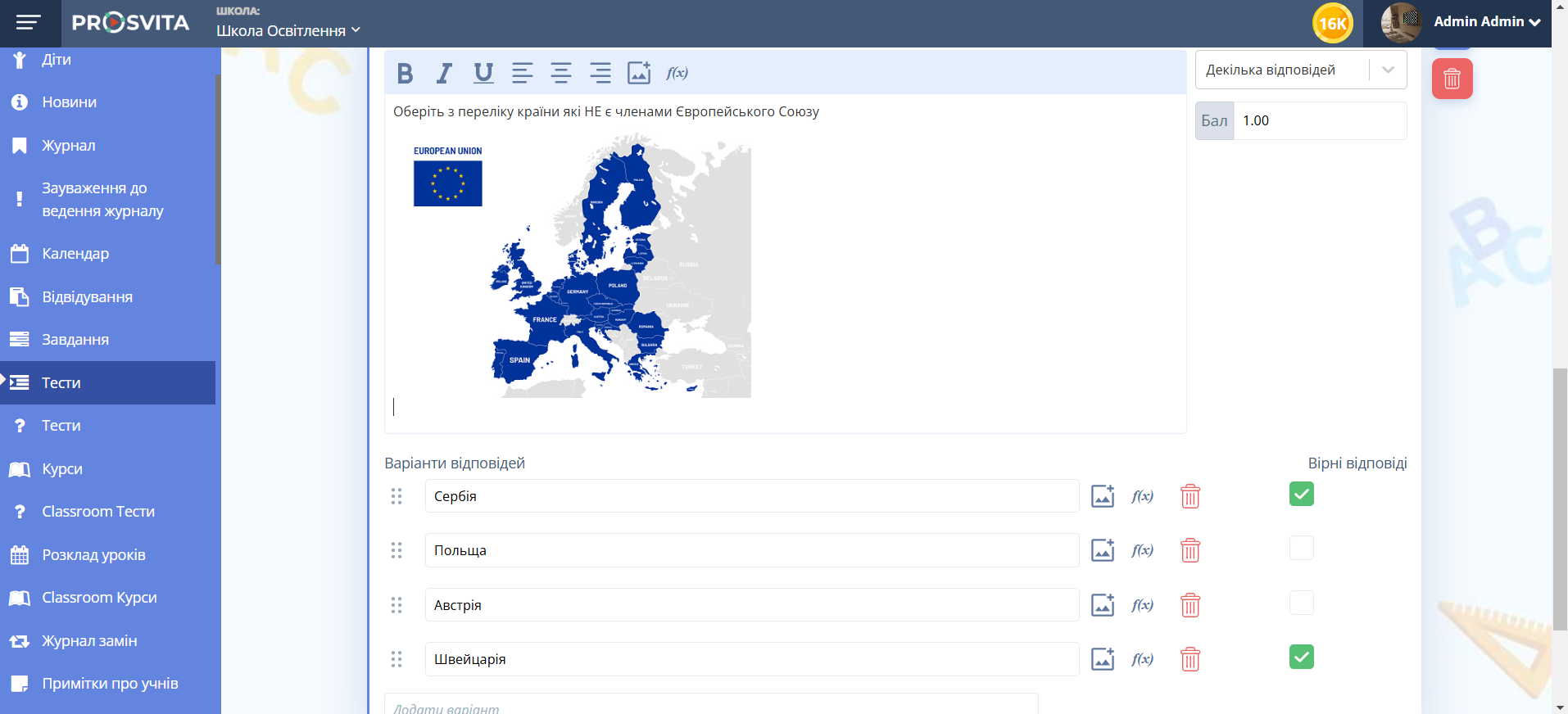Click the Бал score input field
The height and width of the screenshot is (714, 1568).
1319,121
